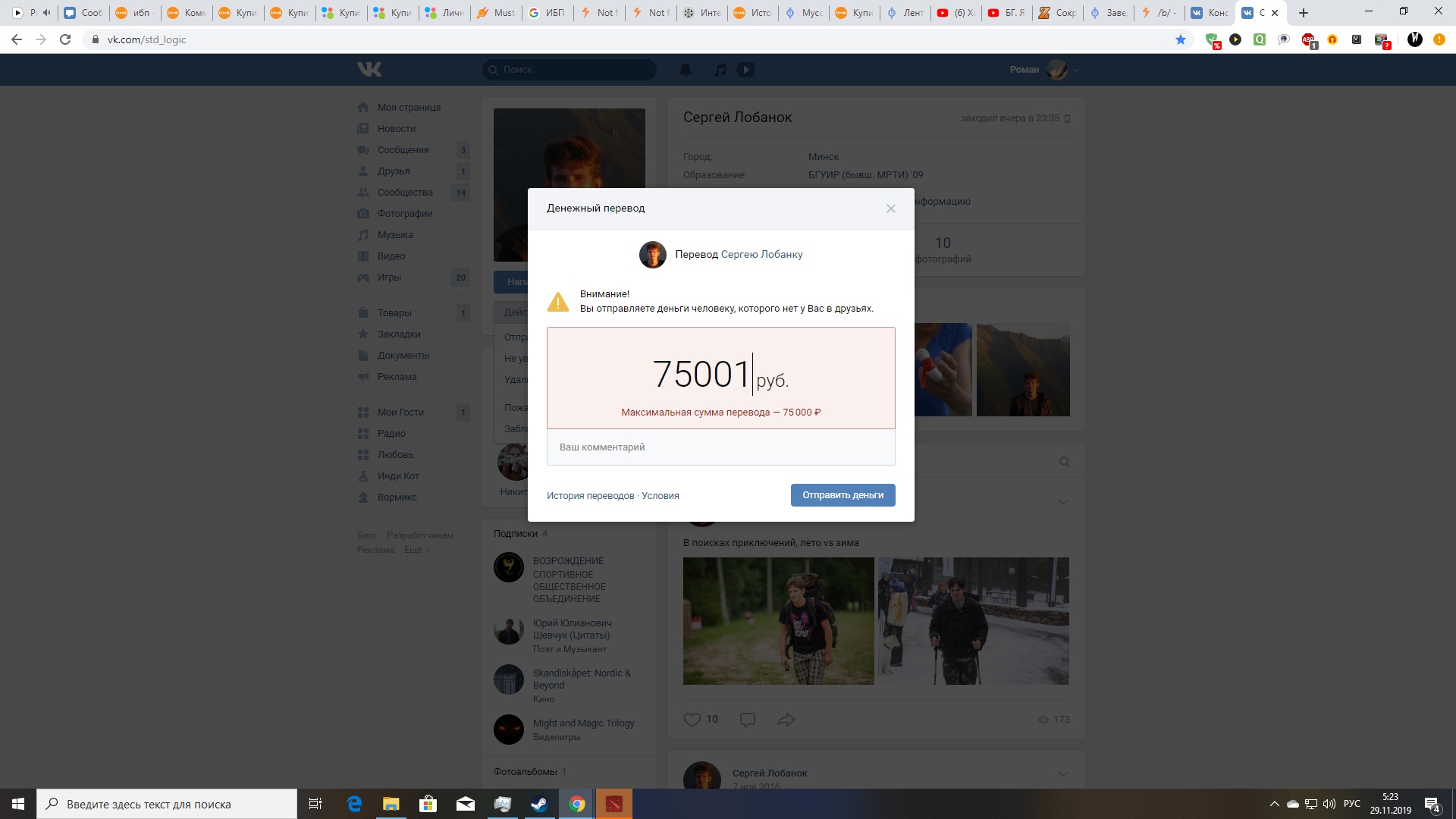1456x819 pixels.
Task: Click the VK logo in header
Action: tap(369, 70)
